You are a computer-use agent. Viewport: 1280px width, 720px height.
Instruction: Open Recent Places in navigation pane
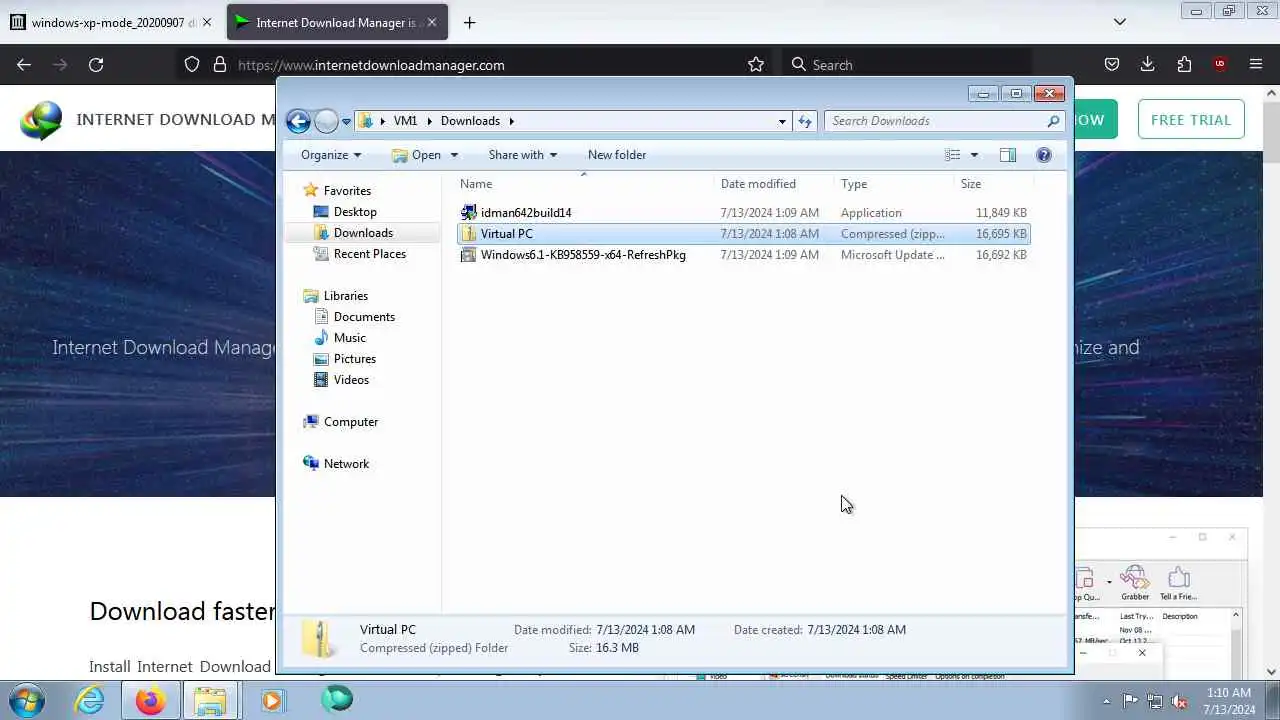tap(370, 254)
